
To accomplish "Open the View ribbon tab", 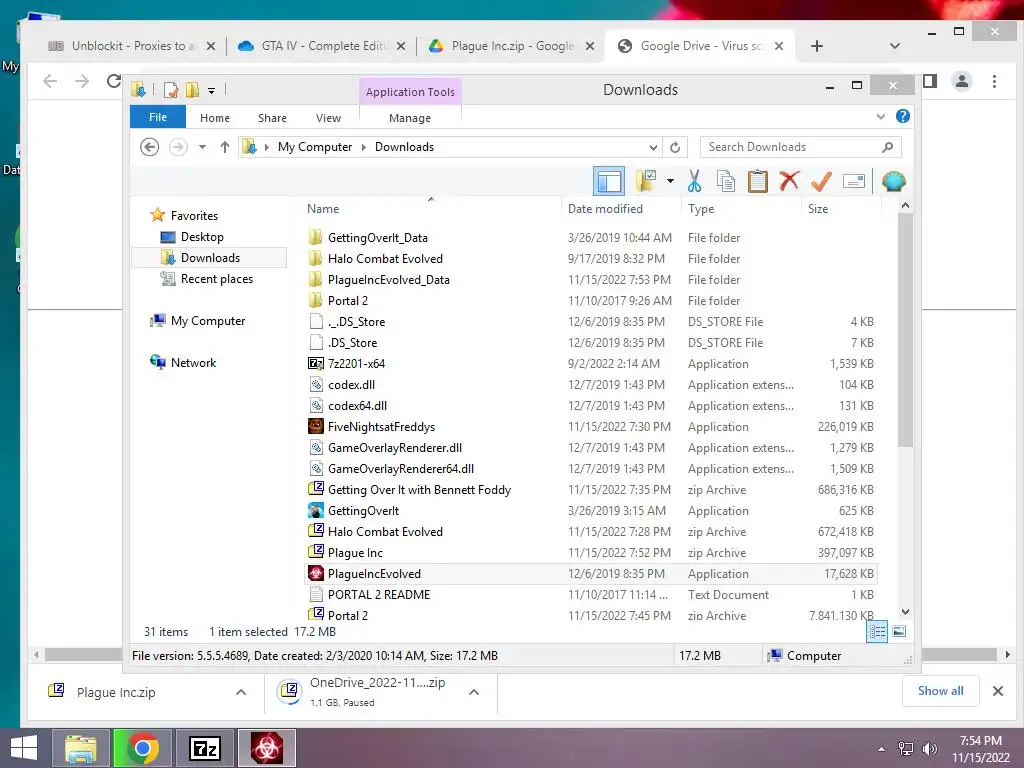I will [x=328, y=118].
